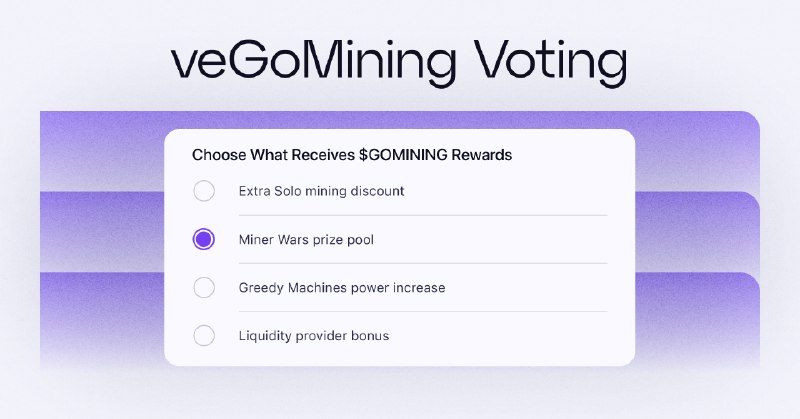Image resolution: width=800 pixels, height=419 pixels.
Task: Pick the Liquidity provider bonus radio button
Action: (x=204, y=335)
